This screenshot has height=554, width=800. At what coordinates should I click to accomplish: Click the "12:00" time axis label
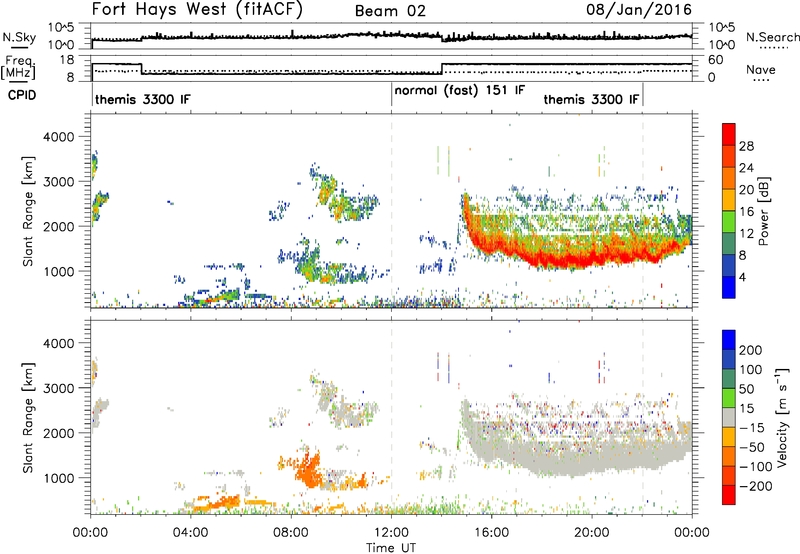pos(391,533)
